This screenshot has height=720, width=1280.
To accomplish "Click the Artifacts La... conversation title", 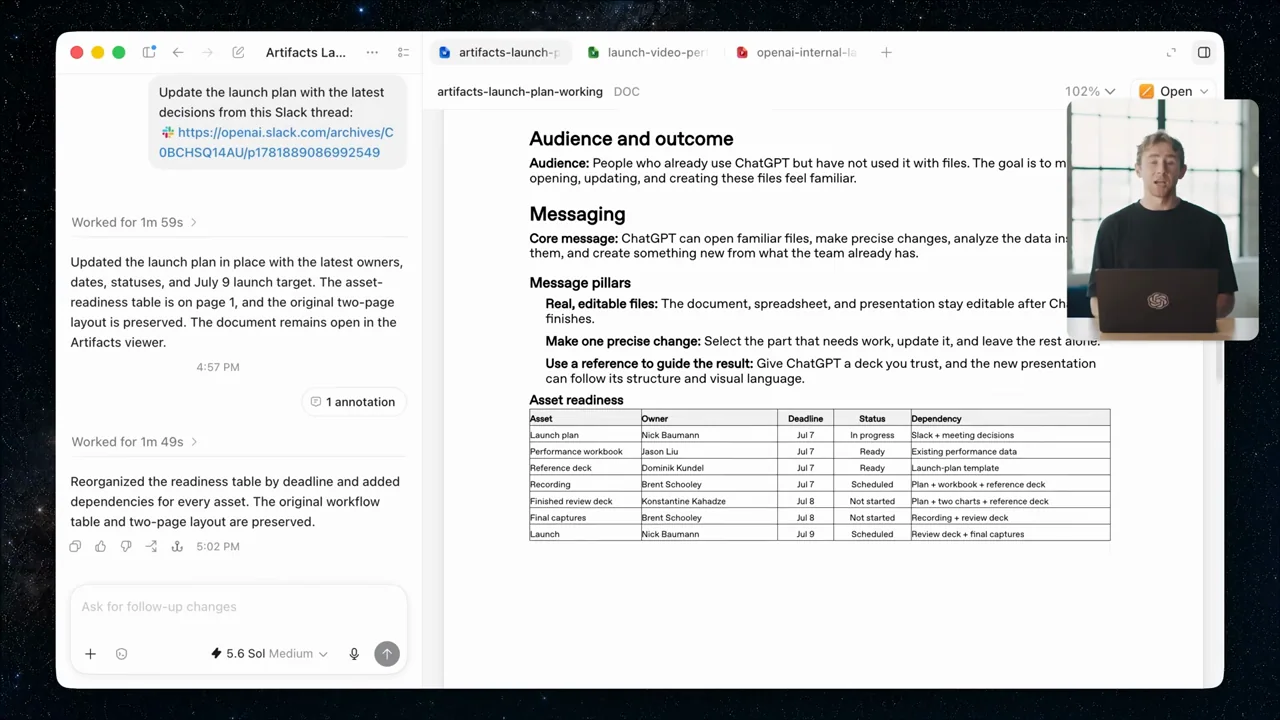I will coord(306,52).
